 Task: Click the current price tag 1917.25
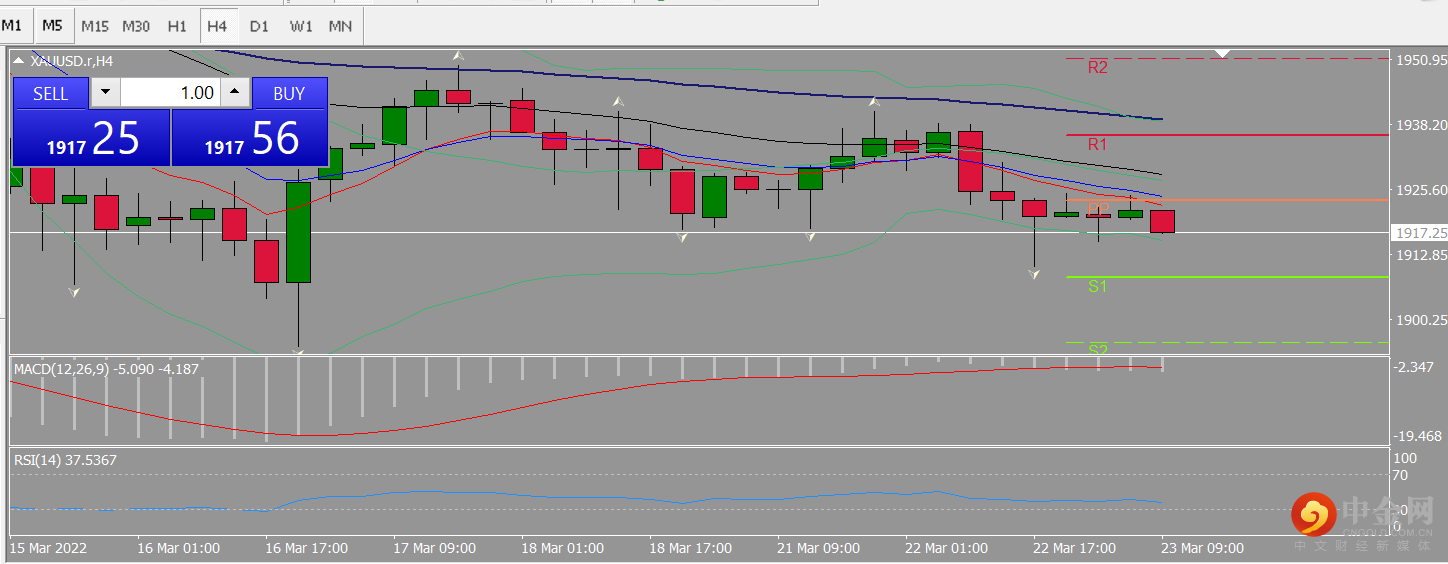1420,232
